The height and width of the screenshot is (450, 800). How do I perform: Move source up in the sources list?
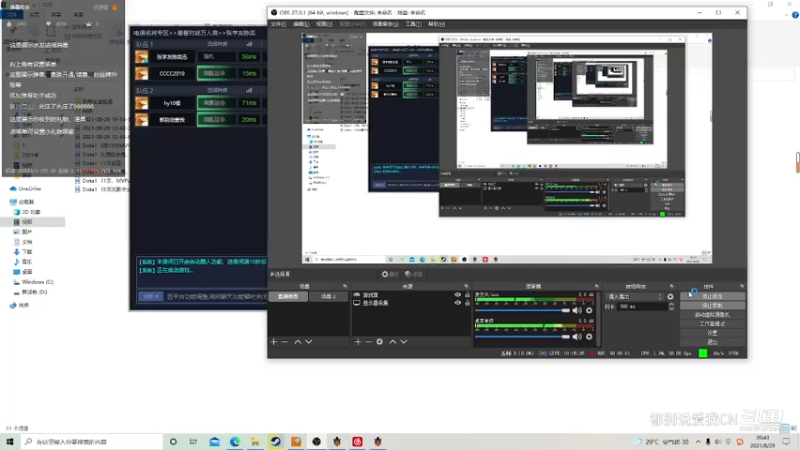pyautogui.click(x=393, y=341)
